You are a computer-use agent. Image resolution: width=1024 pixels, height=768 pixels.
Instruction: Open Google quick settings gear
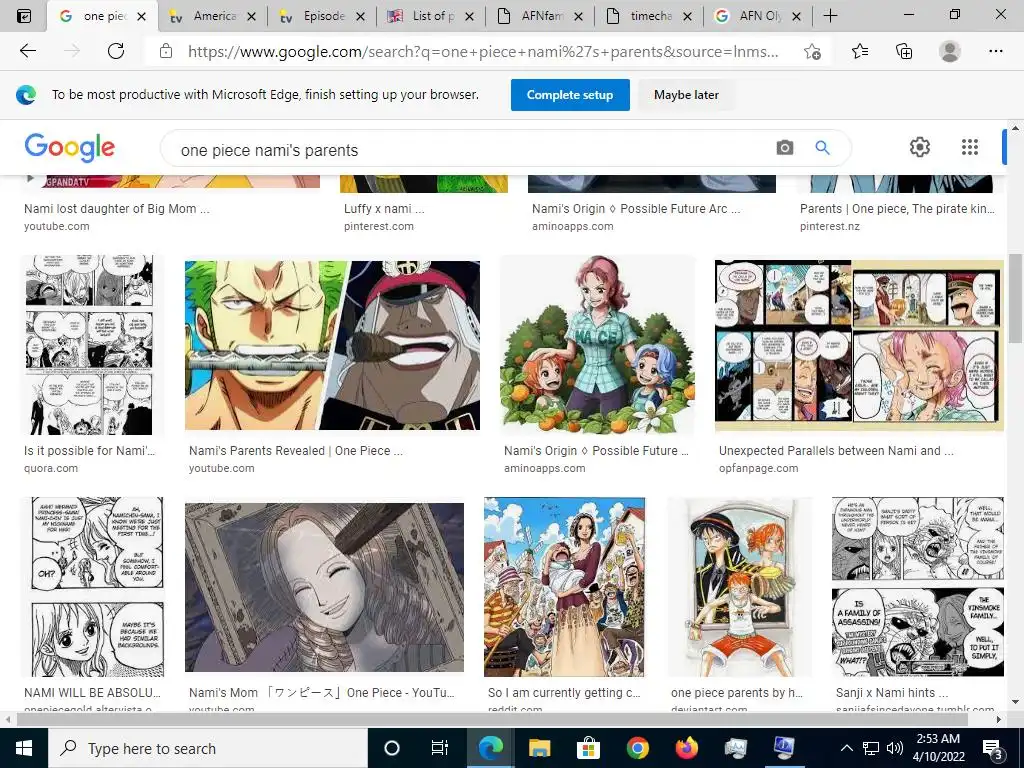tap(920, 147)
